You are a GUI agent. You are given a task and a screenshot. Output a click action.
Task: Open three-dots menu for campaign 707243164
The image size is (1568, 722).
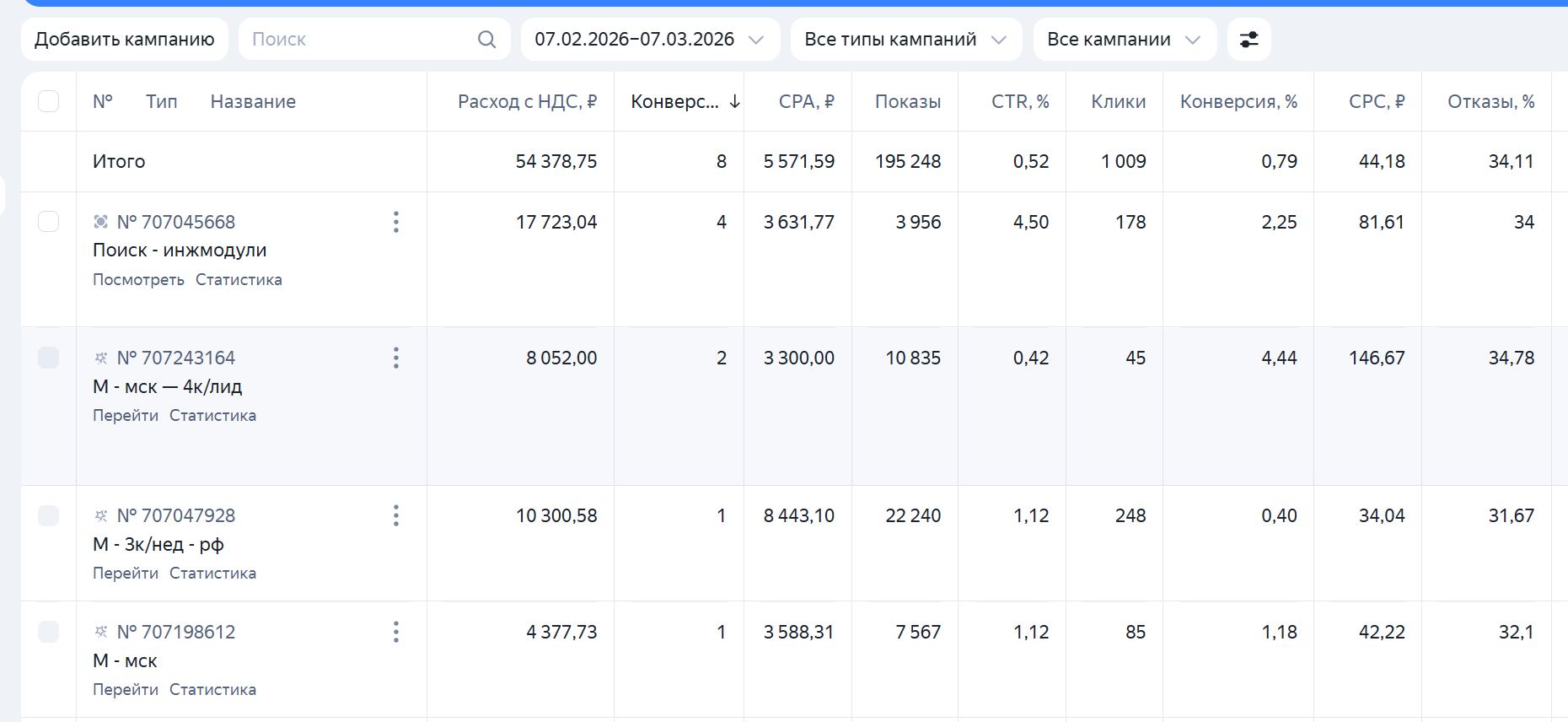tap(395, 358)
